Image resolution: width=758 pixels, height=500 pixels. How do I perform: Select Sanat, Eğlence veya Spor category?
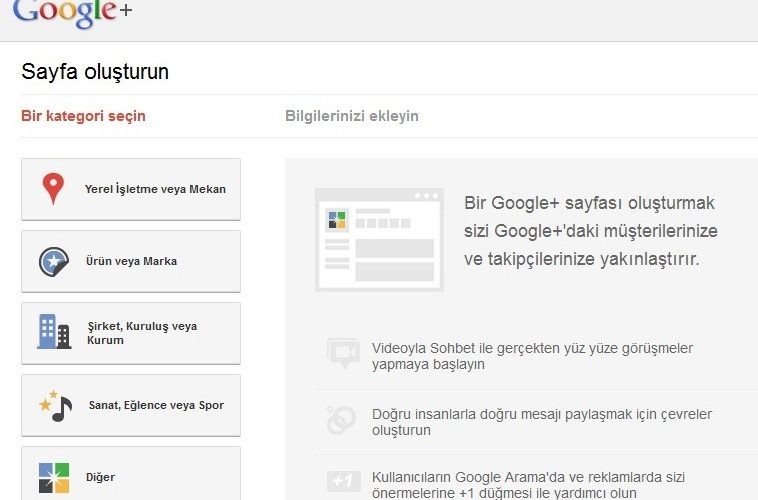[131, 405]
